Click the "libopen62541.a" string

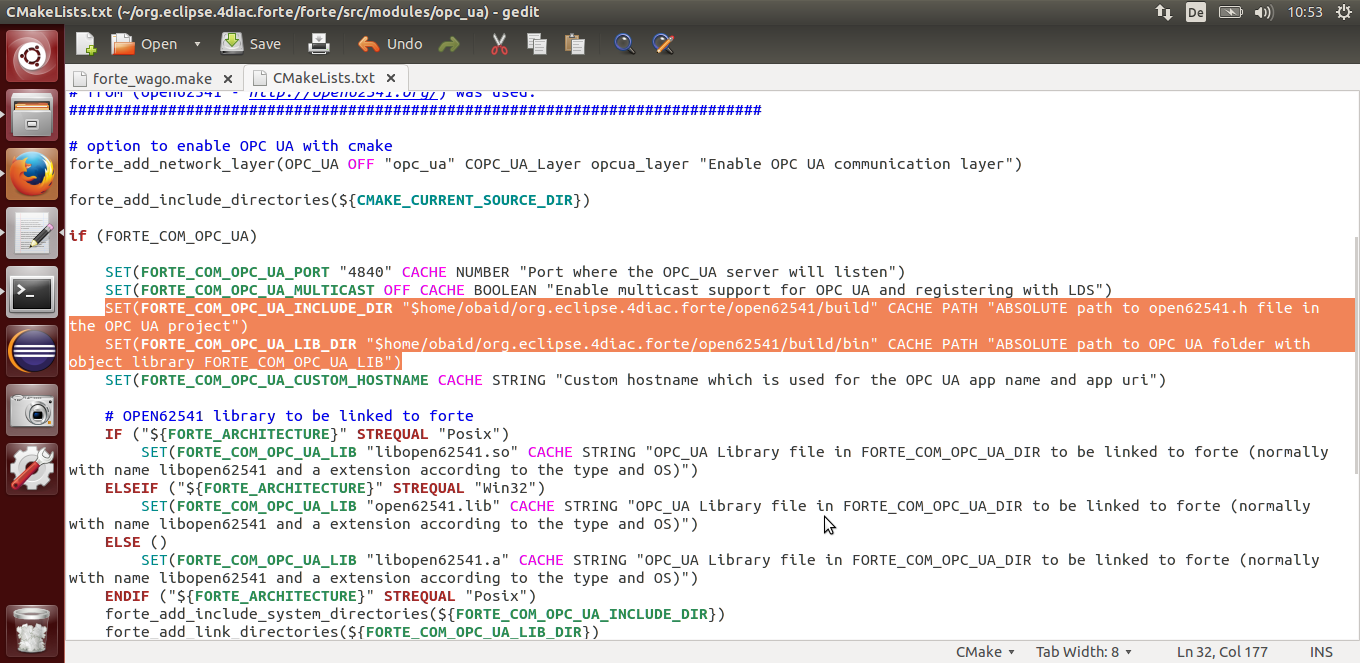click(x=438, y=560)
